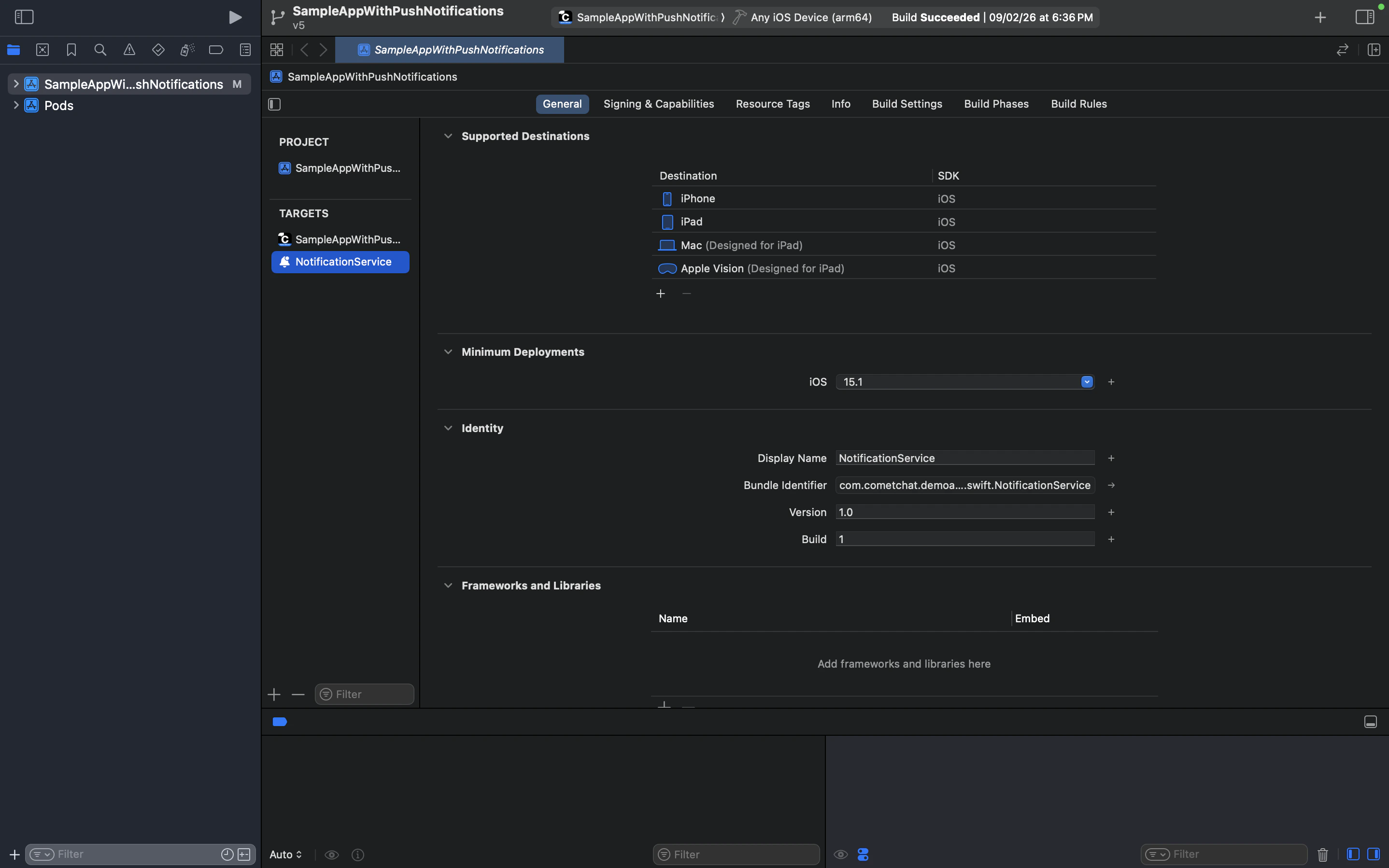Check the Apple Vision destination

666,268
